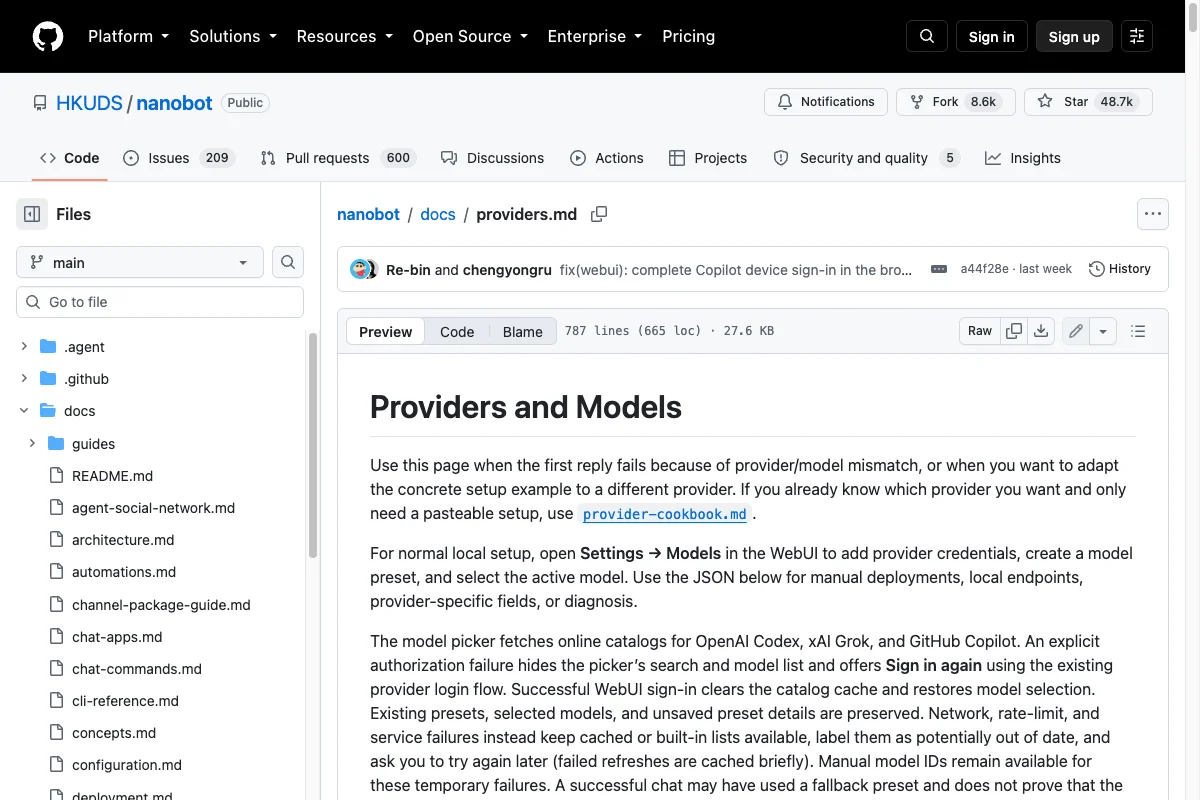The width and height of the screenshot is (1200, 800).
Task: Open the search magnifier in header
Action: click(927, 36)
